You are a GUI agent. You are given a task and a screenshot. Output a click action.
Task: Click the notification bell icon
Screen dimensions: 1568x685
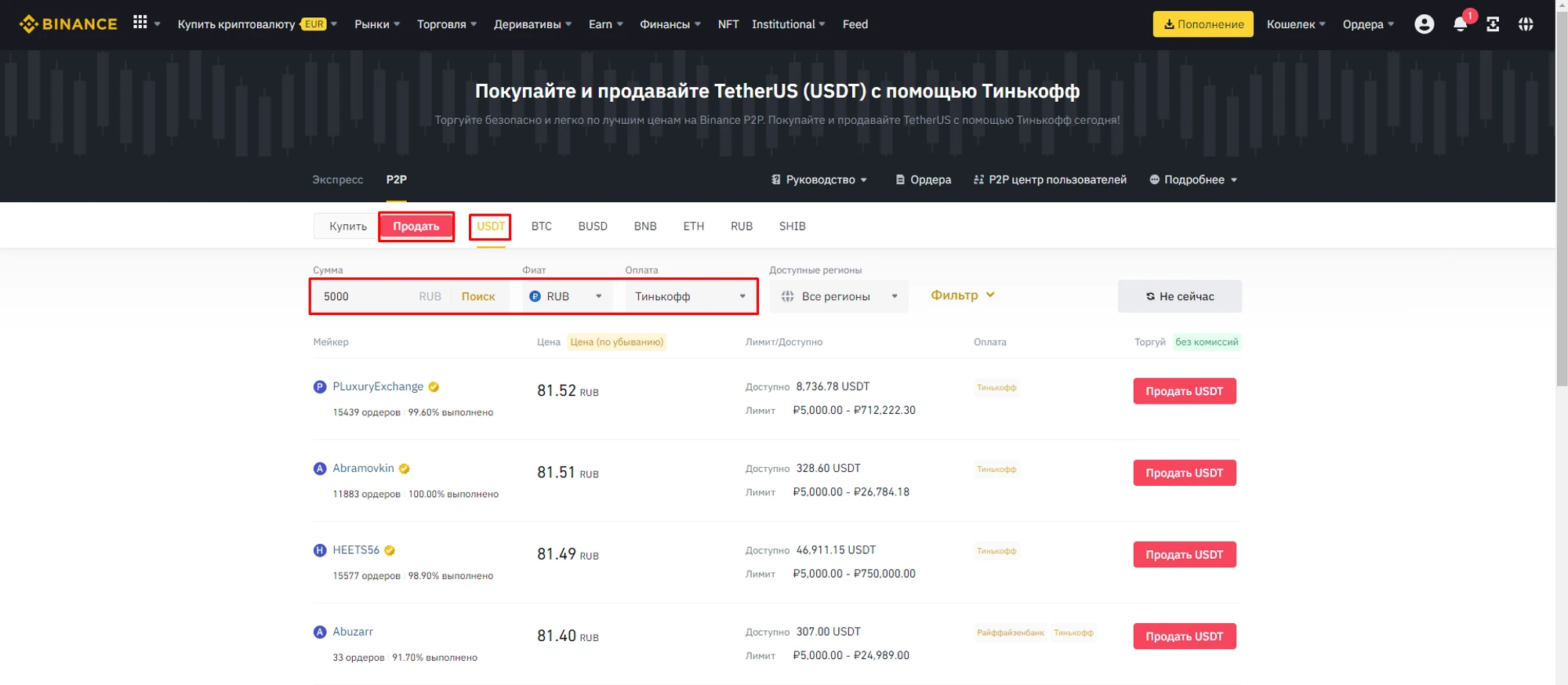(1460, 24)
